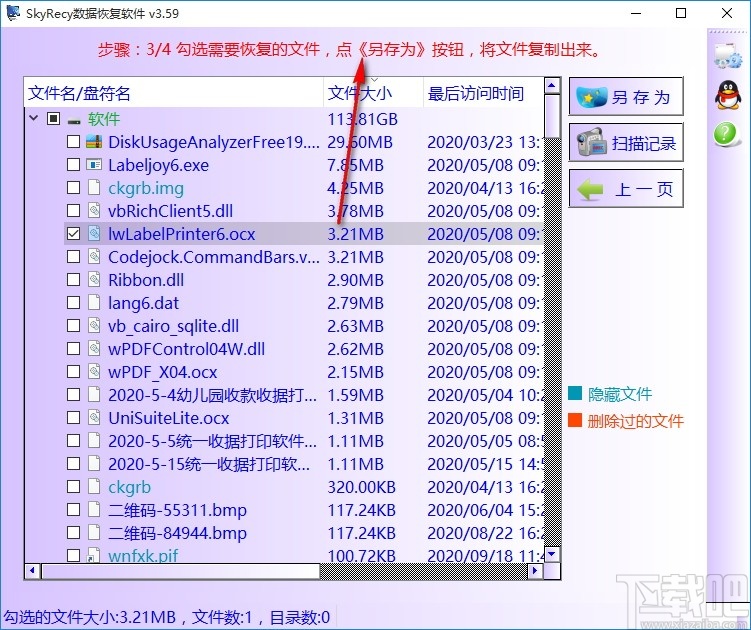The image size is (751, 630).
Task: Click the horizontal scrollbar left arrow
Action: point(32,571)
